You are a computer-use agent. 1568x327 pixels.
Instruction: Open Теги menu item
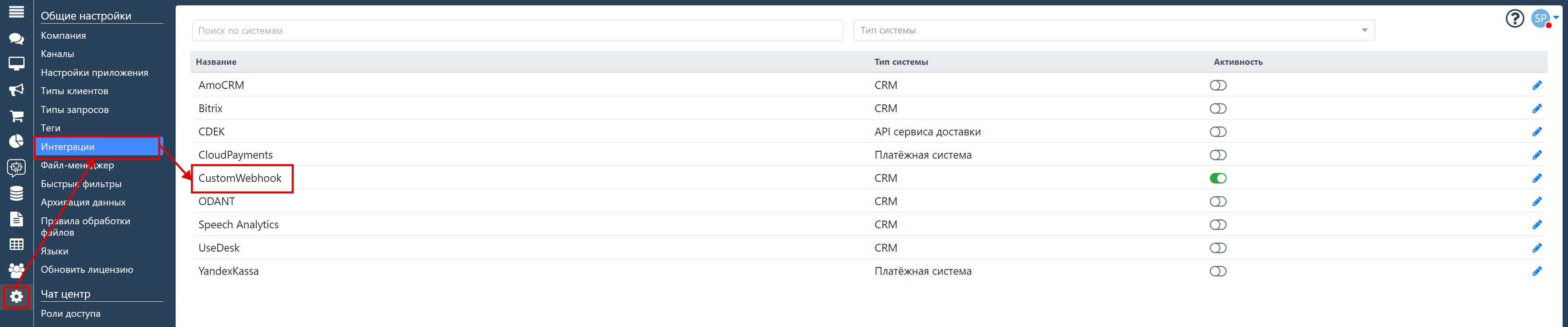point(51,128)
